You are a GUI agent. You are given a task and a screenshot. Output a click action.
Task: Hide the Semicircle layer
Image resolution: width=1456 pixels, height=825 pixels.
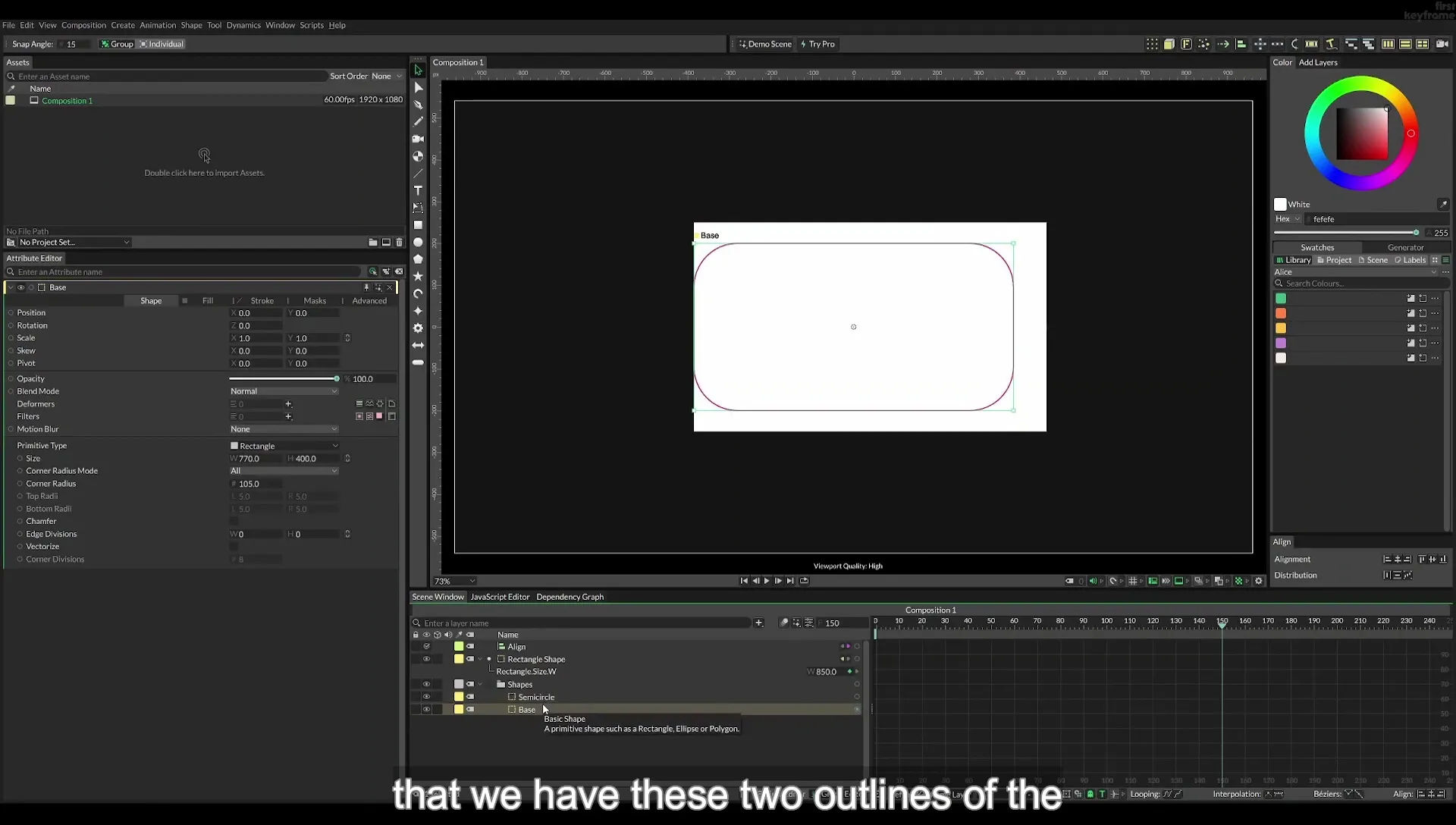(x=426, y=697)
